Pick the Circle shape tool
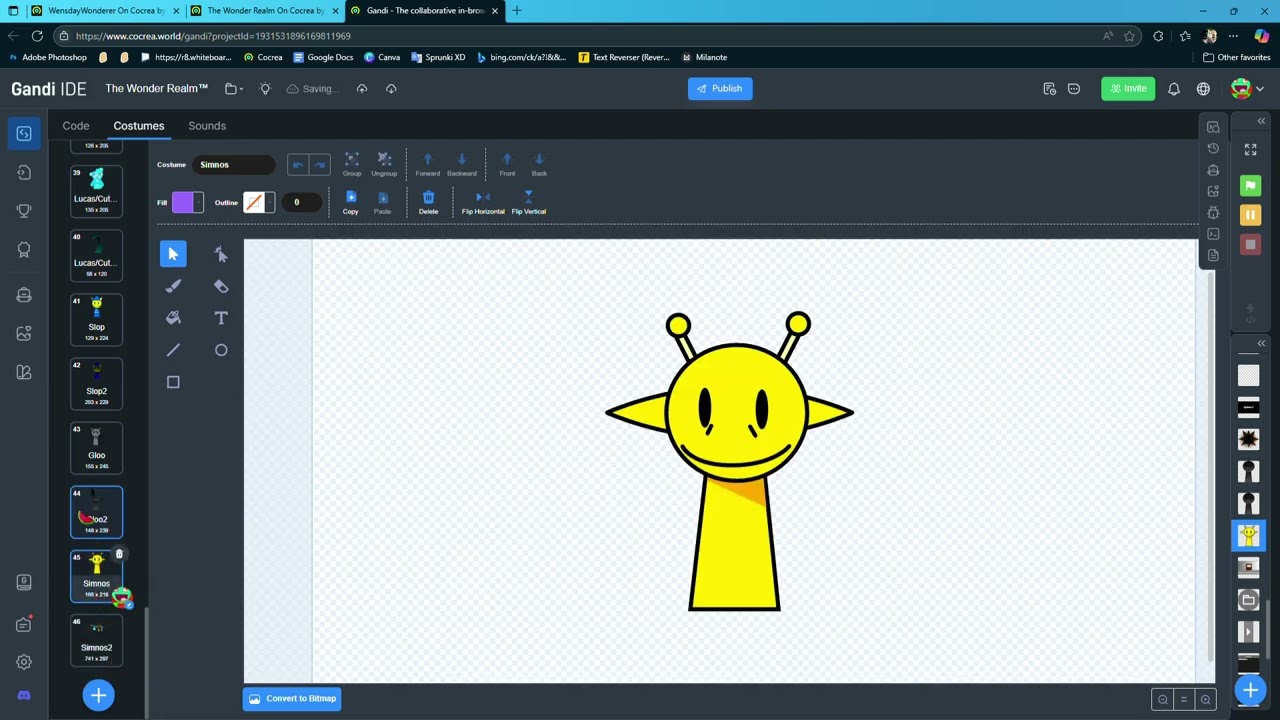This screenshot has height=720, width=1280. pyautogui.click(x=221, y=350)
